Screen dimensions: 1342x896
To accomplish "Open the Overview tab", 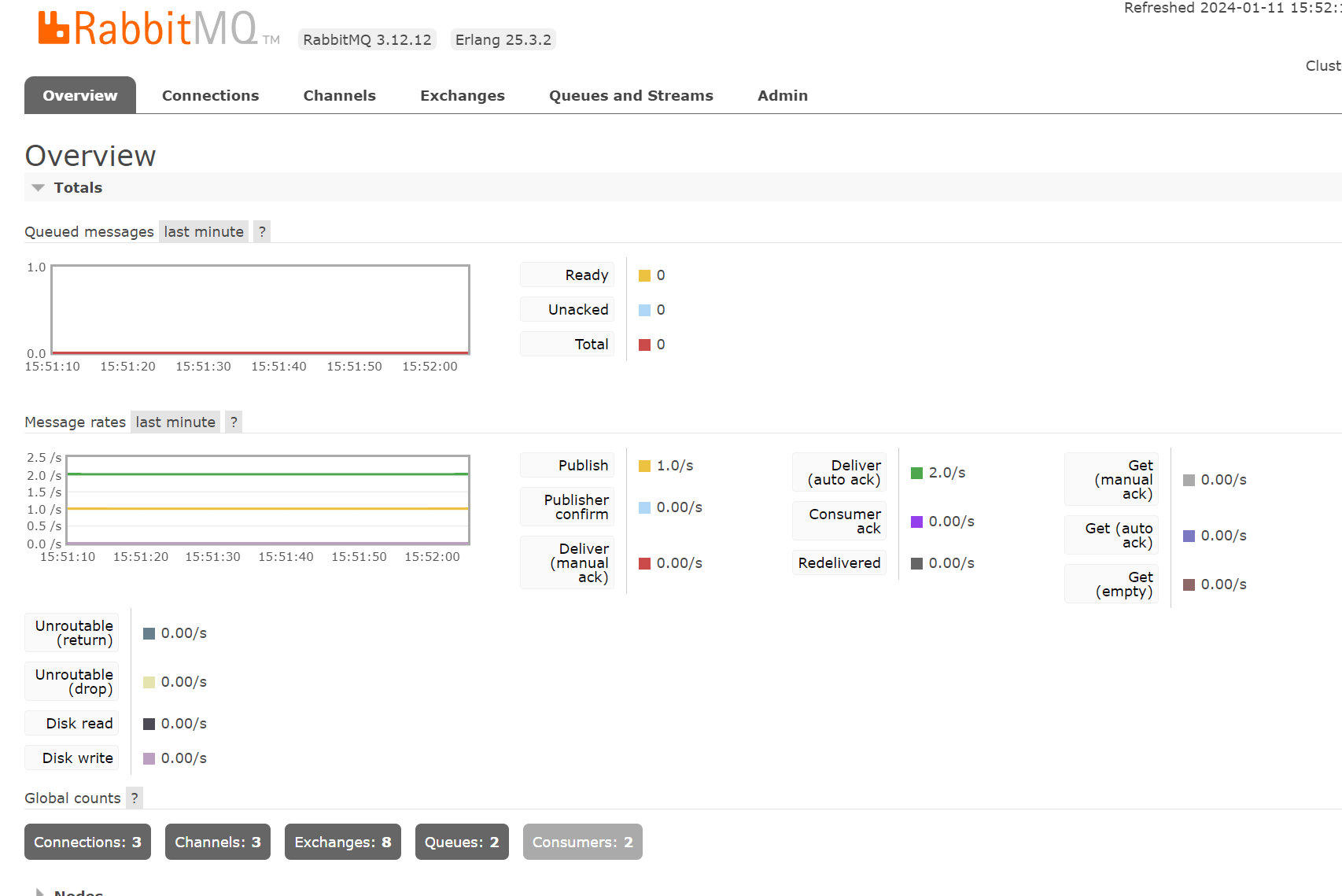I will [80, 95].
